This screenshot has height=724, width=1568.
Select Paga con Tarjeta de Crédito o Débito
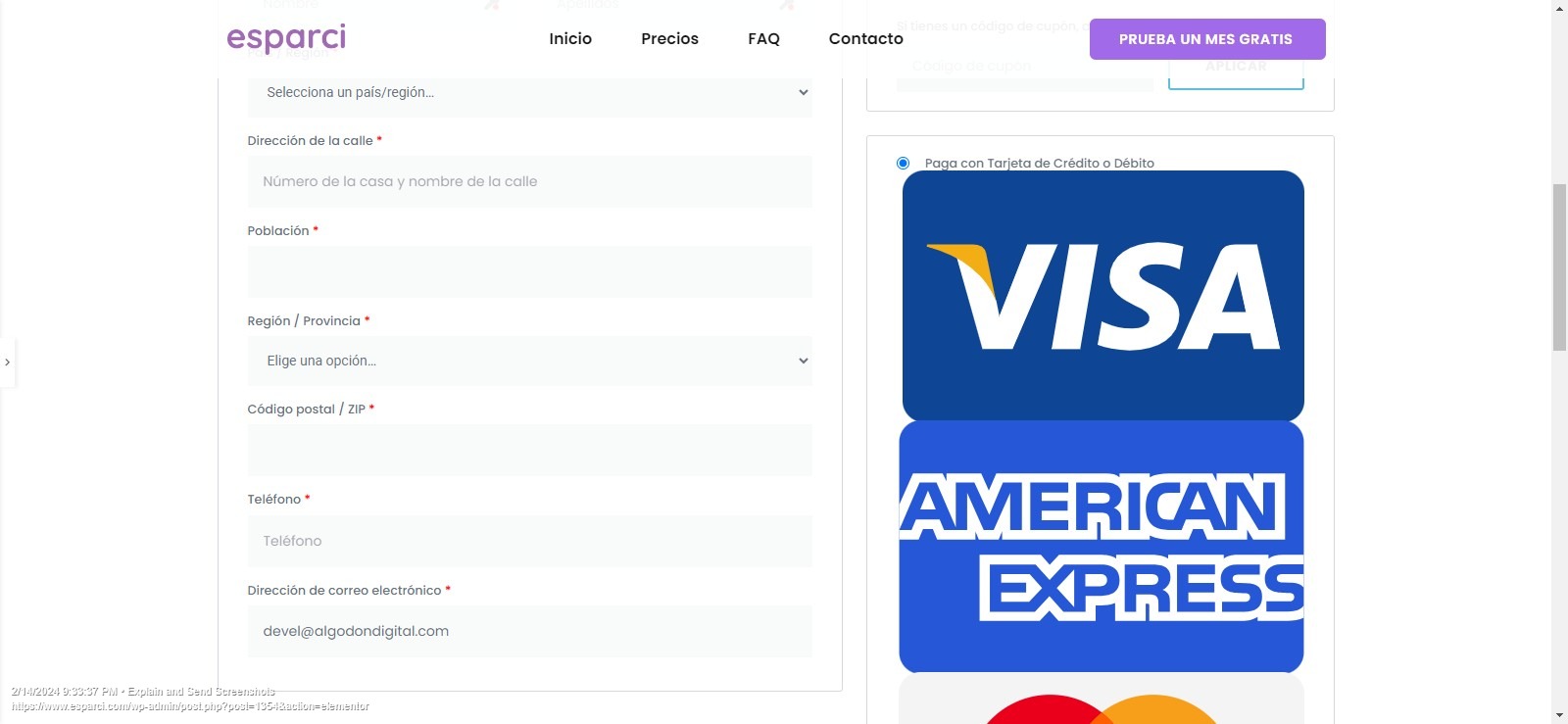(x=903, y=164)
